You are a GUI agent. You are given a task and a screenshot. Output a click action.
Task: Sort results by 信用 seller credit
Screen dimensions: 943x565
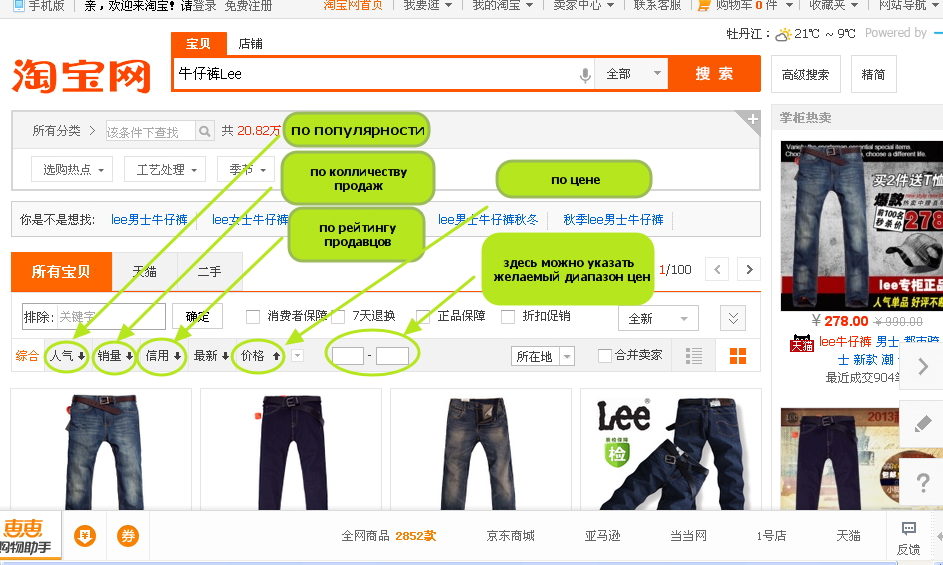point(163,356)
